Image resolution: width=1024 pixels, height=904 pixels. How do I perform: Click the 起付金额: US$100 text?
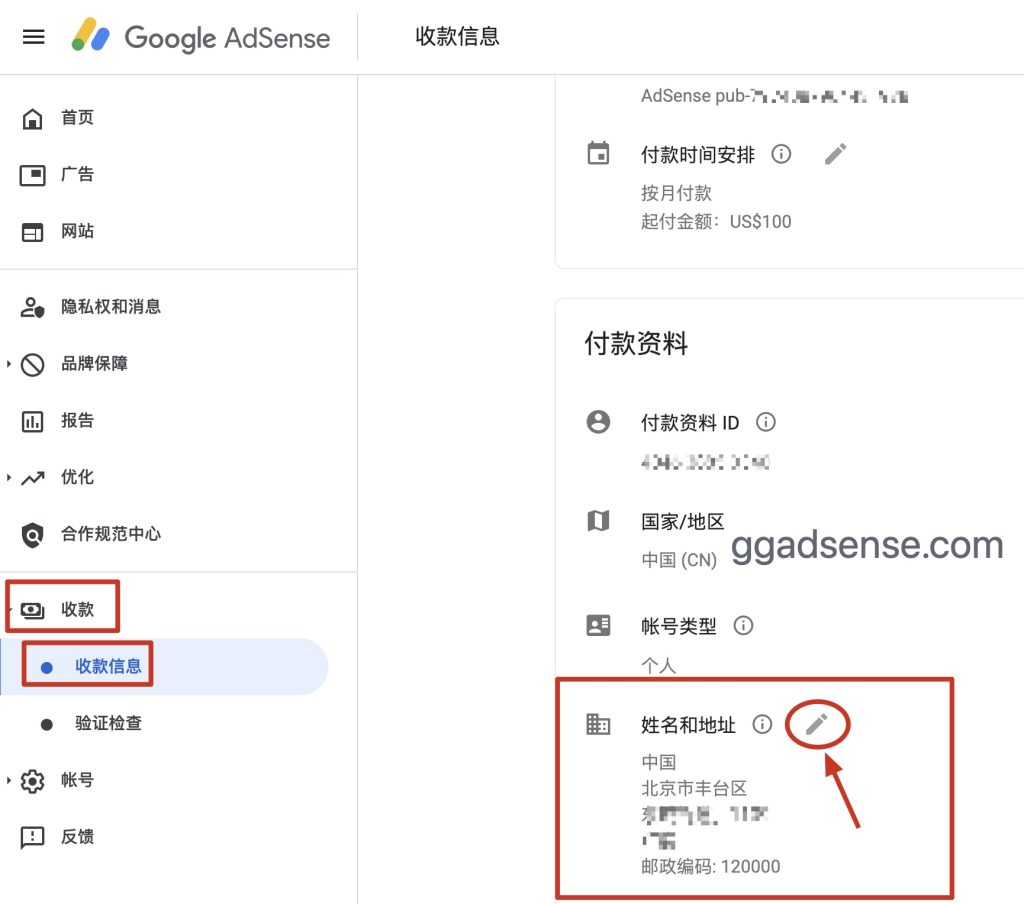[716, 222]
